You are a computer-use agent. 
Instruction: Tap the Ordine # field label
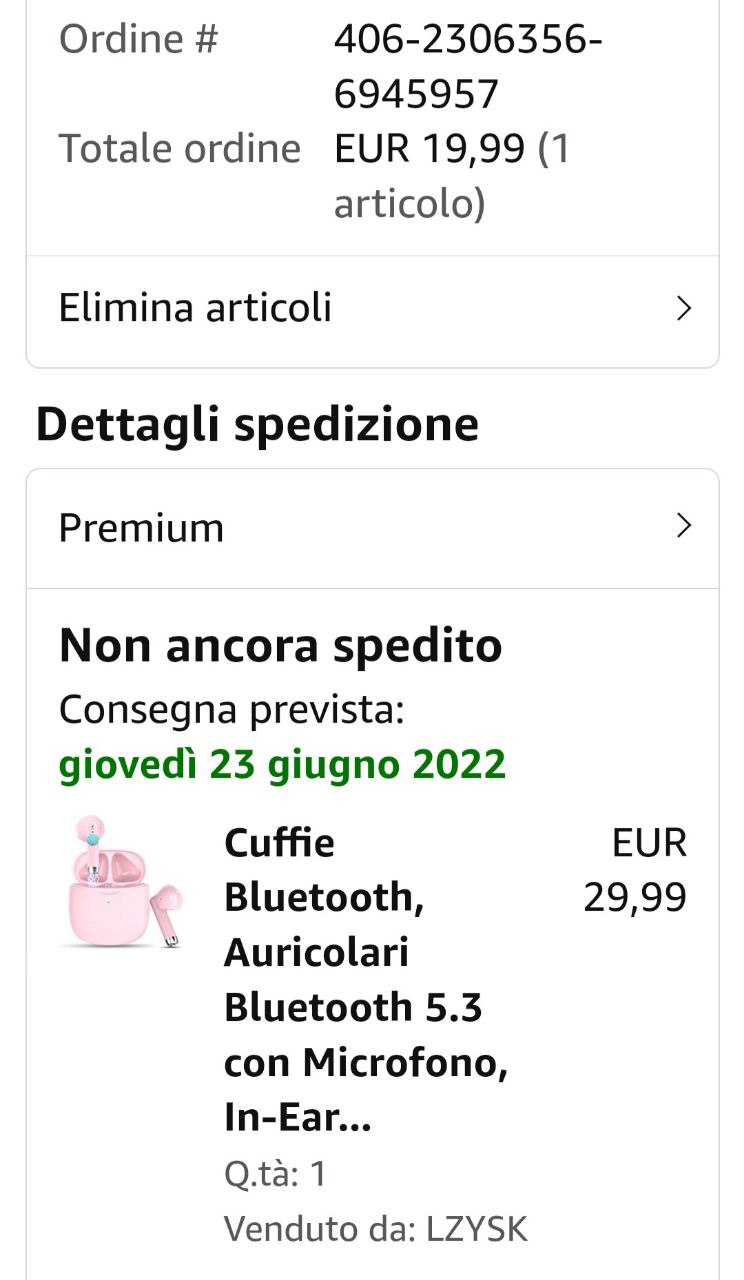tap(139, 40)
